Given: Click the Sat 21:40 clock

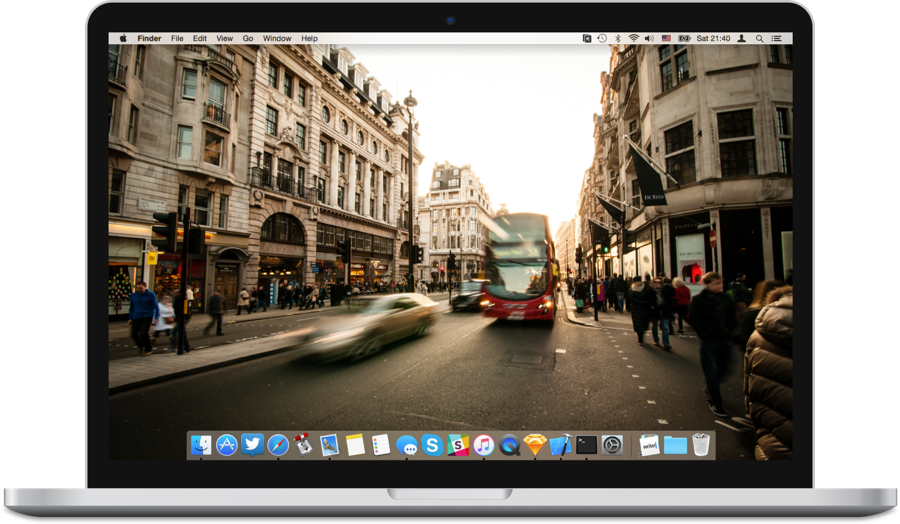Looking at the screenshot, I should [x=713, y=38].
